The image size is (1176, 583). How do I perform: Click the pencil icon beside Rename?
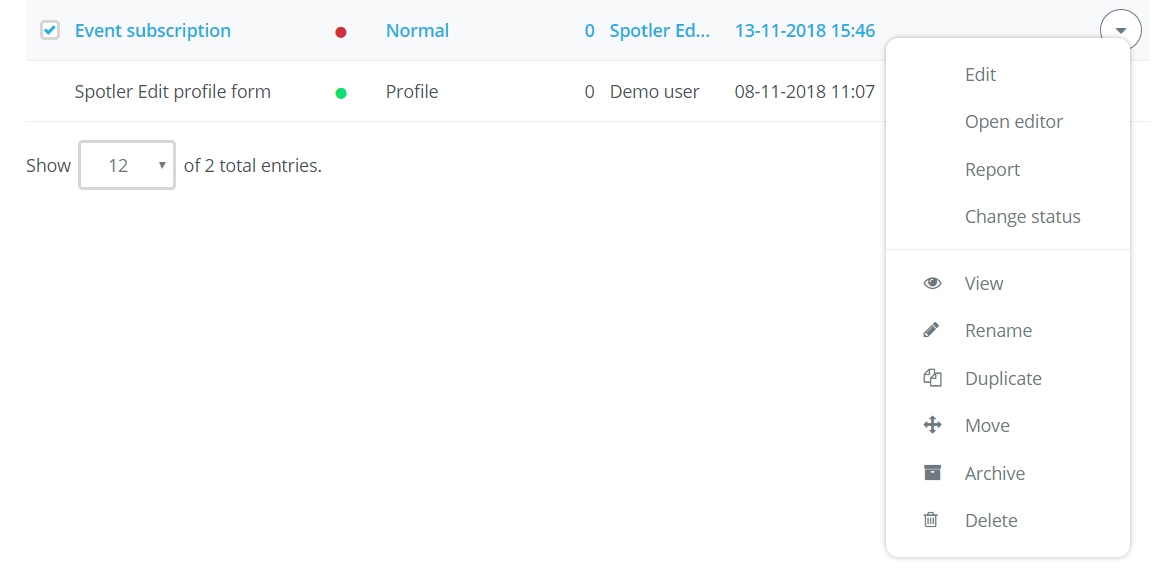tap(931, 330)
